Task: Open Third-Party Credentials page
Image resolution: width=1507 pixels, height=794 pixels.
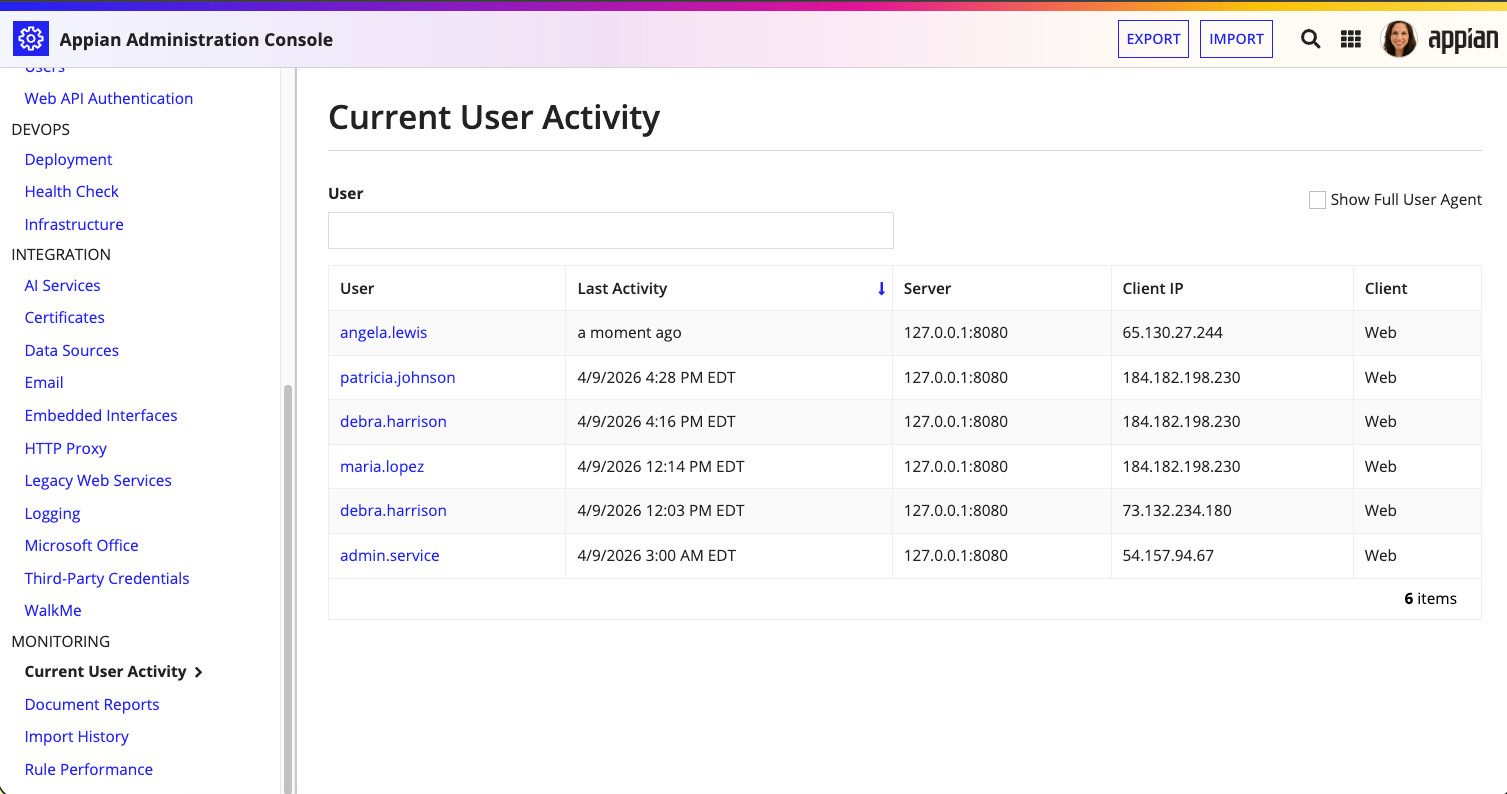Action: [107, 578]
